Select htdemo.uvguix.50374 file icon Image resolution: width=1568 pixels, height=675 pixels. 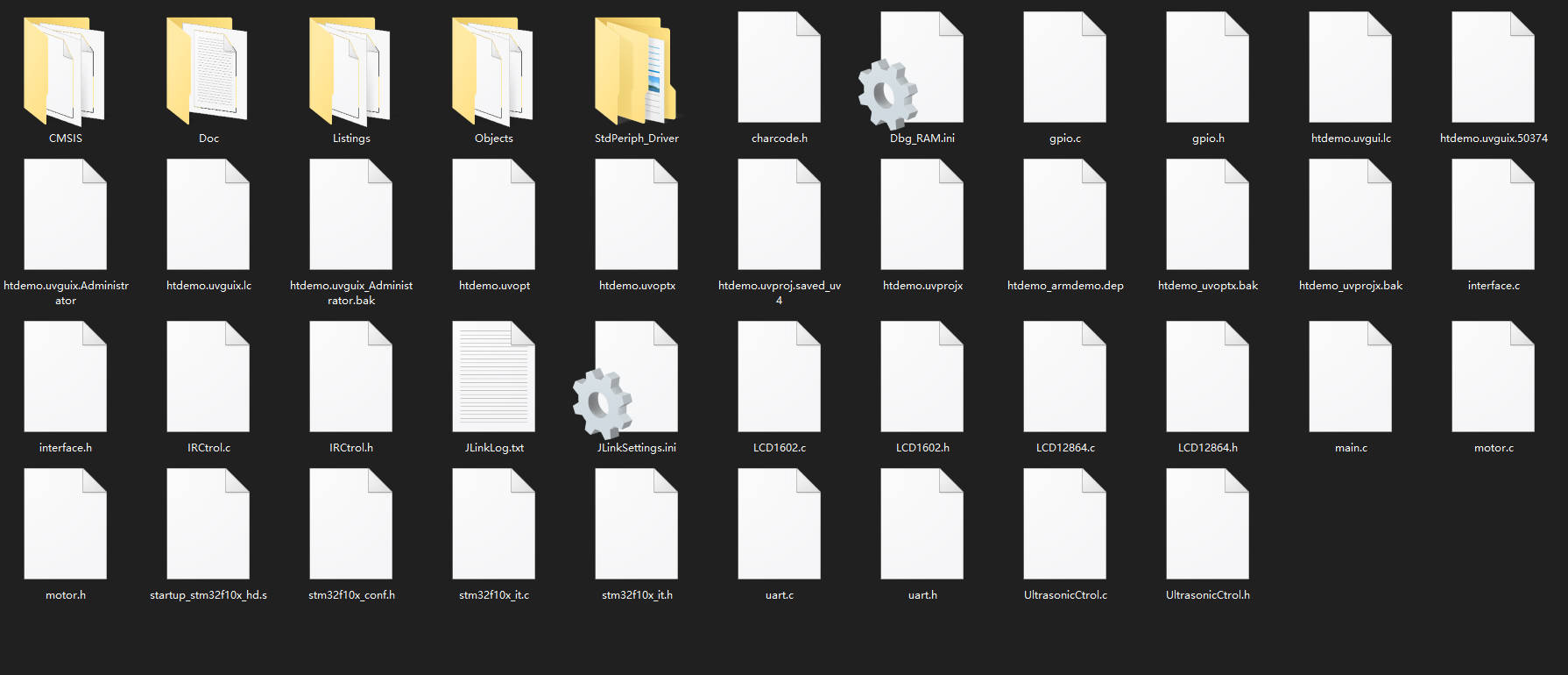pos(1493,67)
